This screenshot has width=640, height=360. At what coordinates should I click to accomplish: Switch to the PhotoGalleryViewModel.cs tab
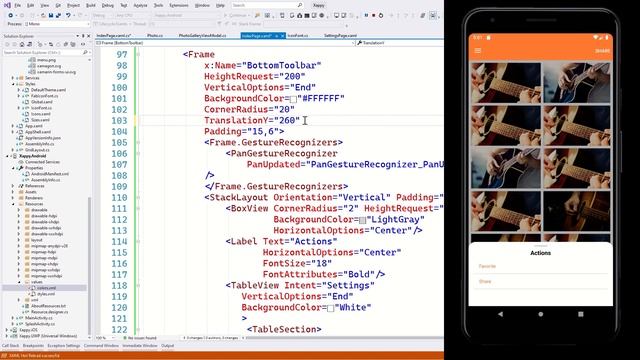click(202, 36)
